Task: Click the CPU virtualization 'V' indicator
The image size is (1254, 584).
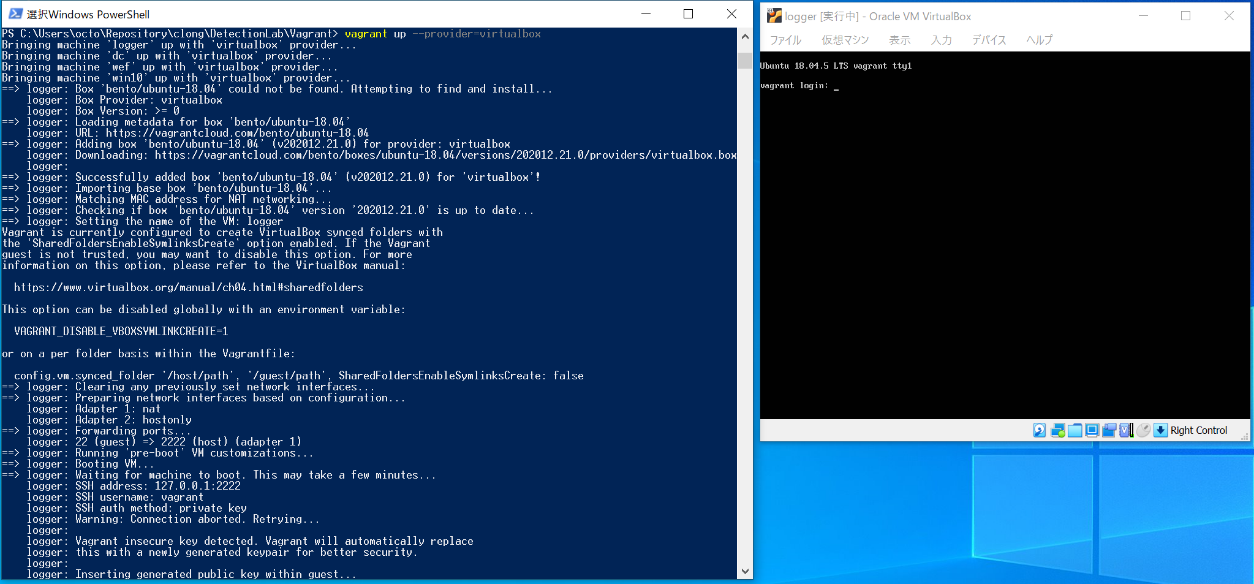Action: (1126, 430)
